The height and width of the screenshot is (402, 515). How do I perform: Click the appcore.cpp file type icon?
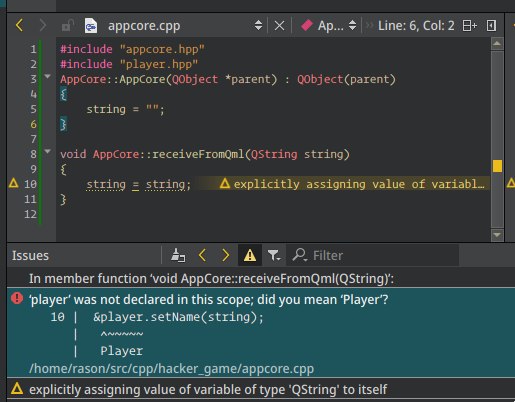91,26
